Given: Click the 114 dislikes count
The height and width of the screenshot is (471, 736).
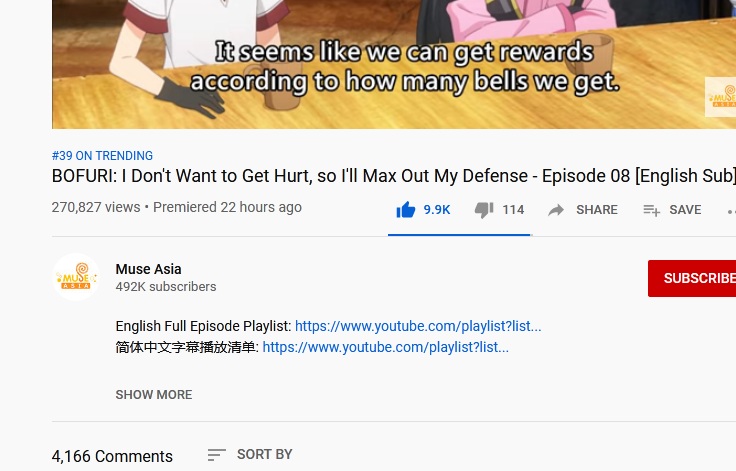Looking at the screenshot, I should (x=513, y=209).
